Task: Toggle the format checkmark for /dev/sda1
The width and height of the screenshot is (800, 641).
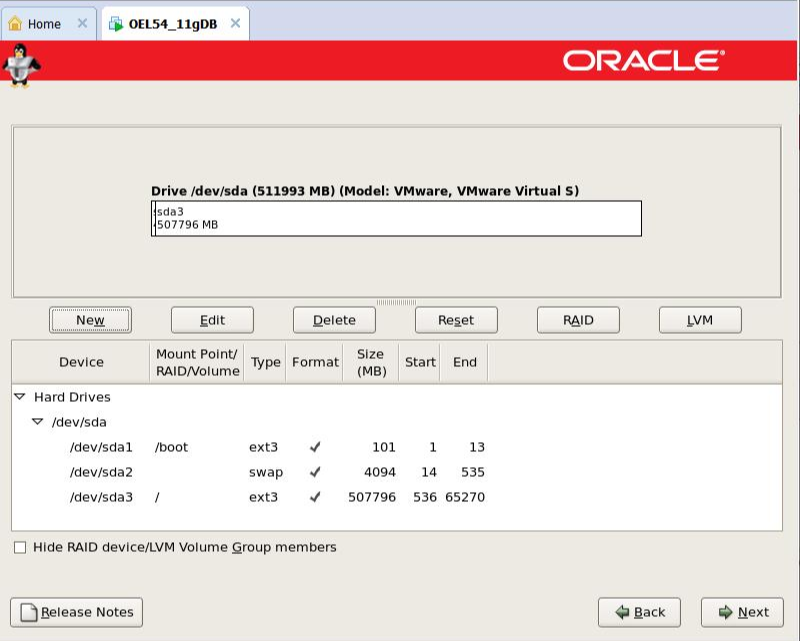Action: click(x=315, y=447)
